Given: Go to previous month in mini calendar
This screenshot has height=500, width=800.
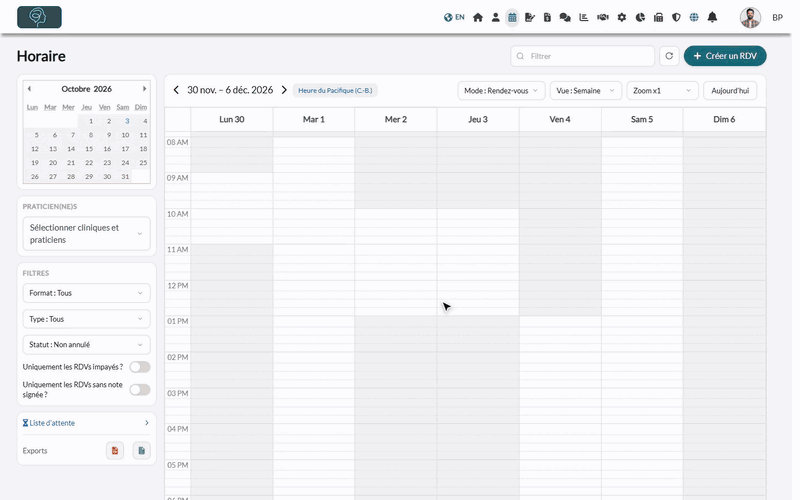Looking at the screenshot, I should point(30,89).
